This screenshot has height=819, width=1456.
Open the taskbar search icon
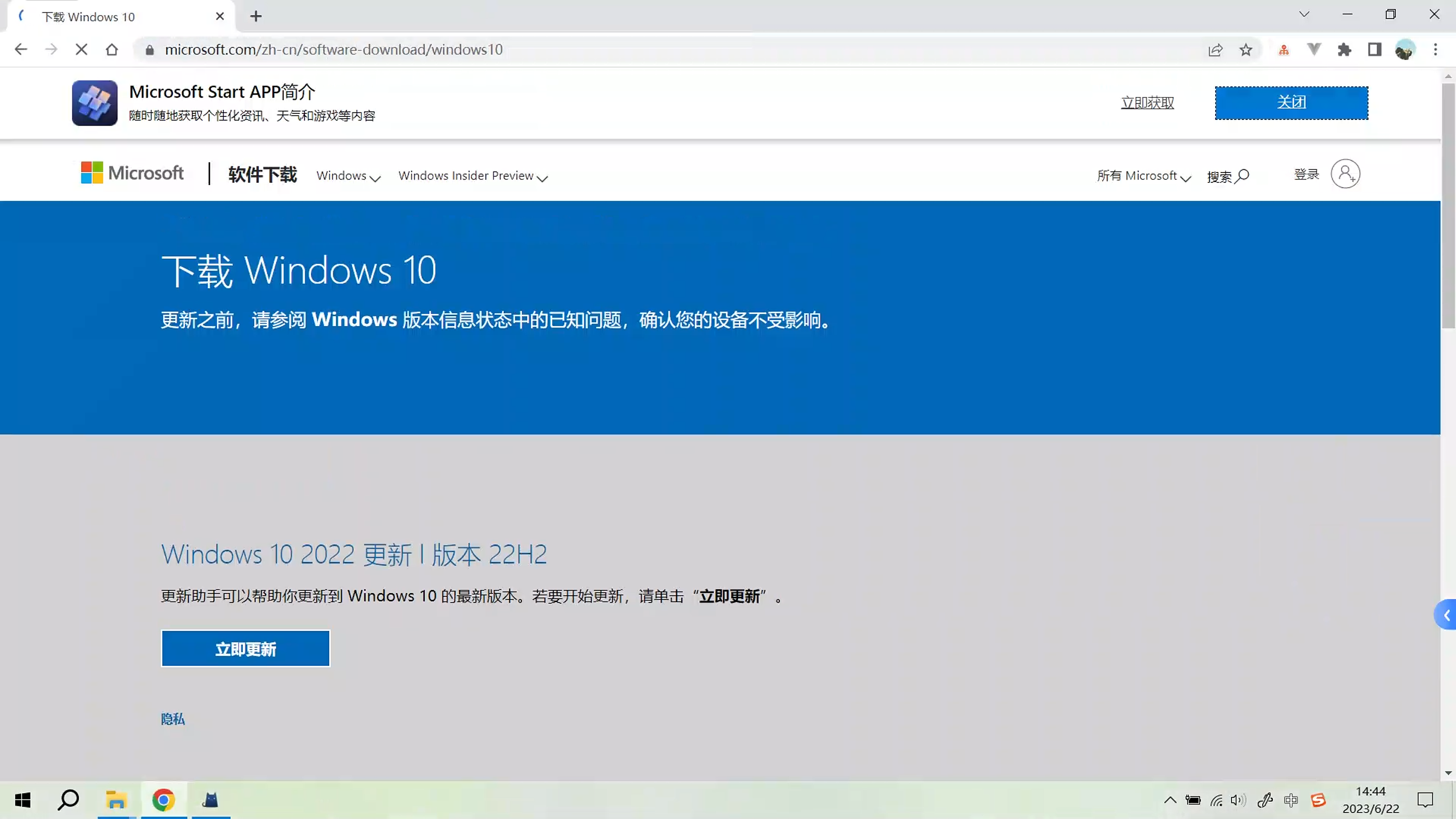coord(68,800)
